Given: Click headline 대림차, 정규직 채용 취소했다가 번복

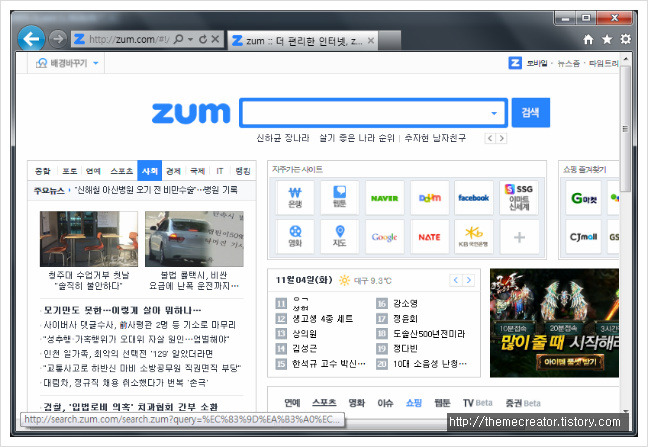Looking at the screenshot, I should tap(126, 383).
